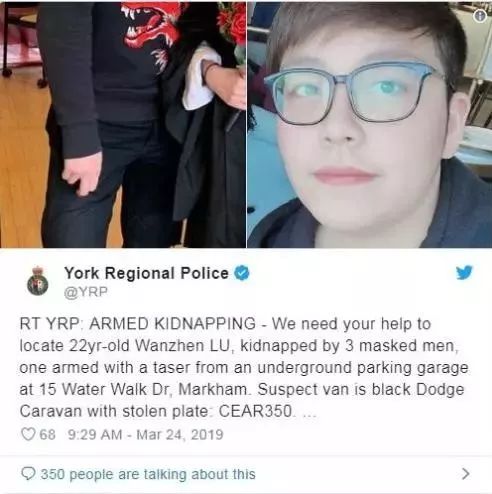Image resolution: width=492 pixels, height=494 pixels.
Task: Click the Mar 24, 2019 date
Action: click(180, 435)
